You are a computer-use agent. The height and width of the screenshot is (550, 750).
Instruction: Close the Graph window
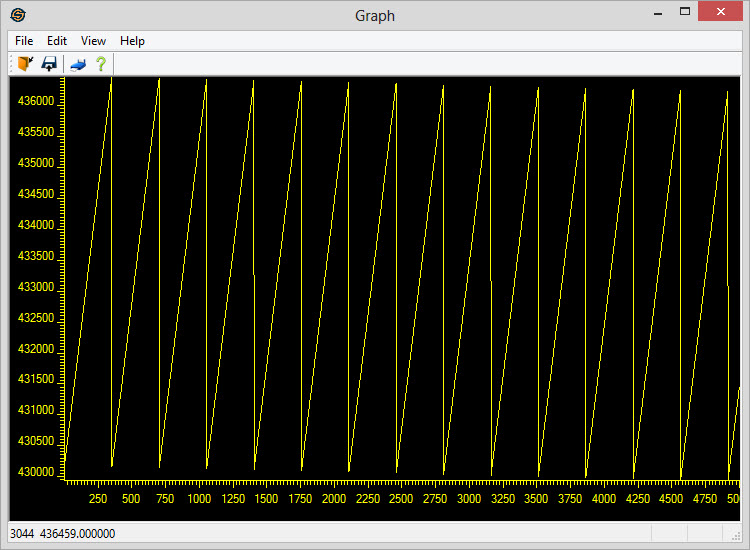721,13
